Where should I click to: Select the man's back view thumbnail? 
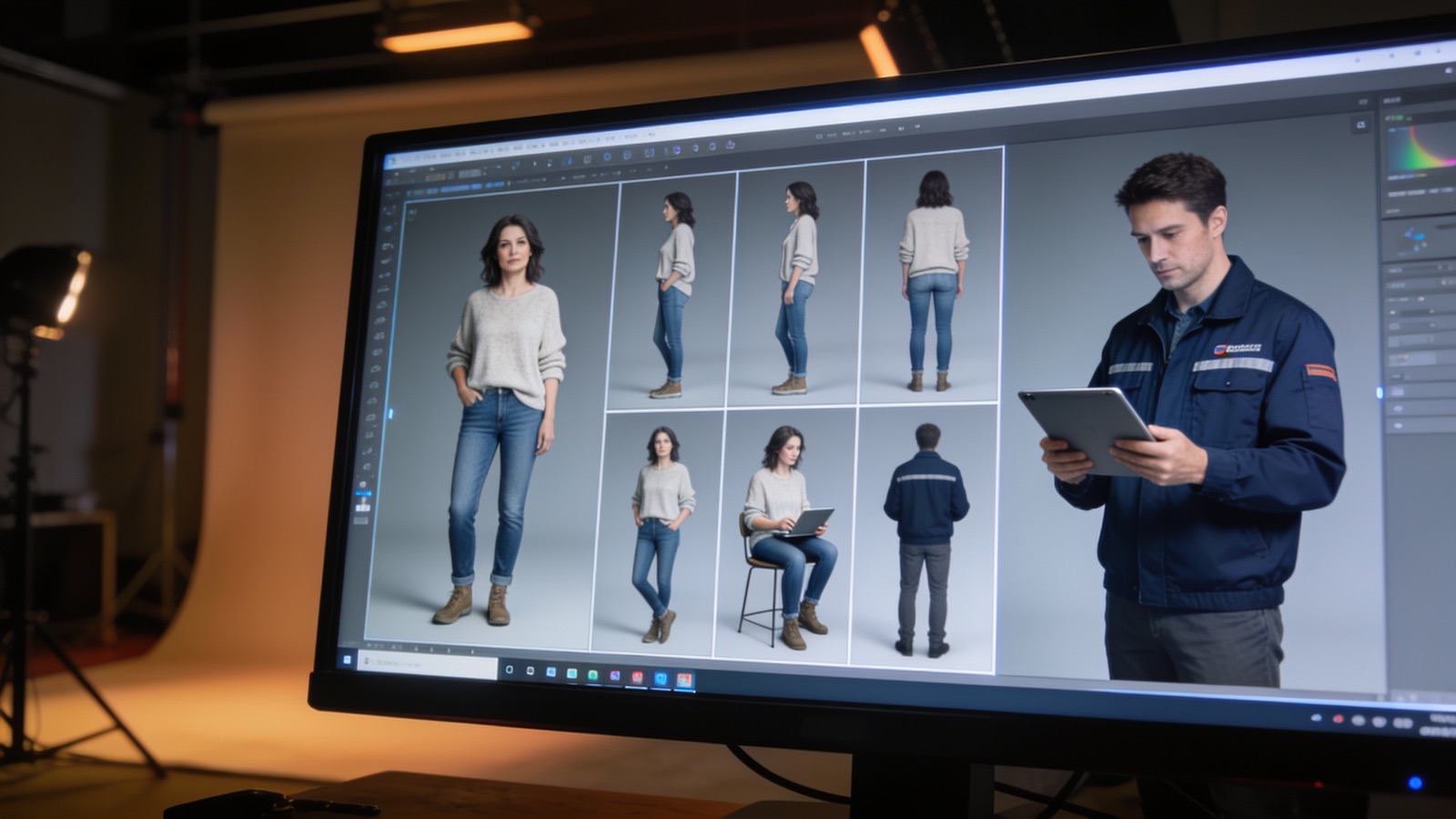point(922,537)
